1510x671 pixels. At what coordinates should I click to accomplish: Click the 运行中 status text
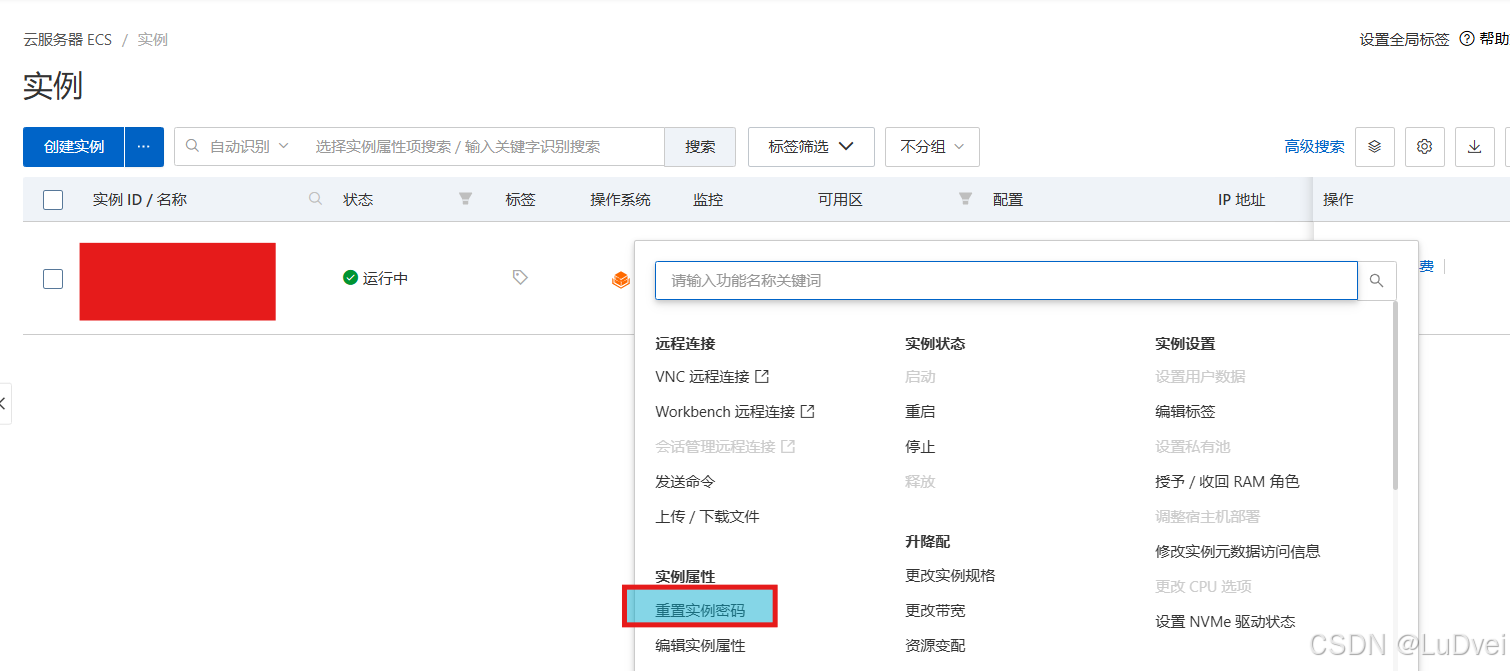click(x=385, y=278)
